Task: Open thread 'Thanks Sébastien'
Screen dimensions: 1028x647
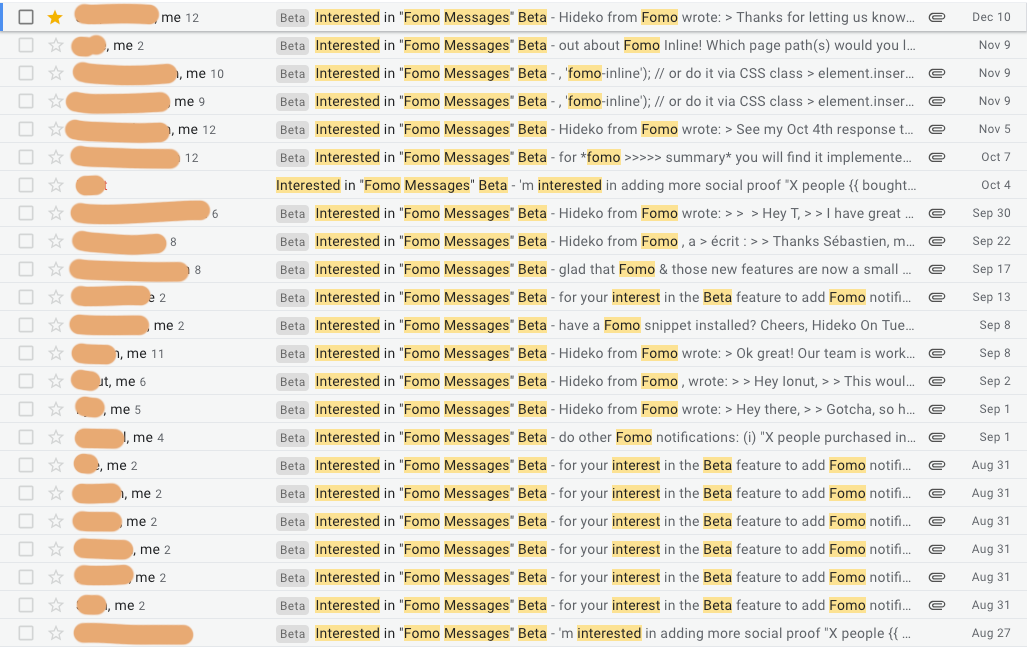Action: (513, 241)
